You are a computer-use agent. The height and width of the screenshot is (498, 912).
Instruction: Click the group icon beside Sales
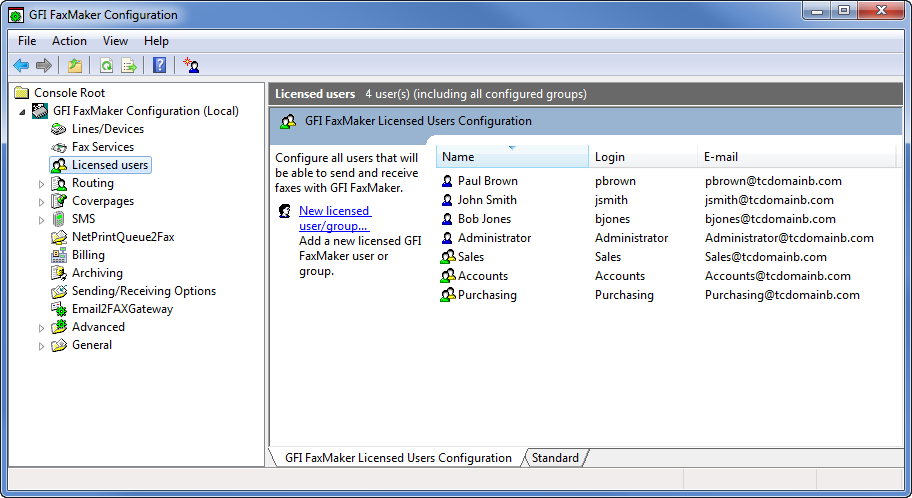pyautogui.click(x=447, y=257)
